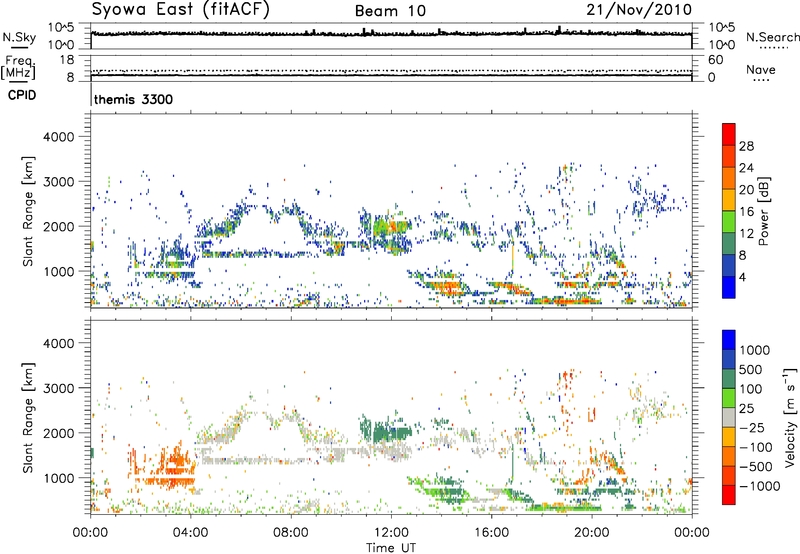Click the 'themis 3300' CPID text
Viewport: 800px width, 554px height.
click(133, 99)
